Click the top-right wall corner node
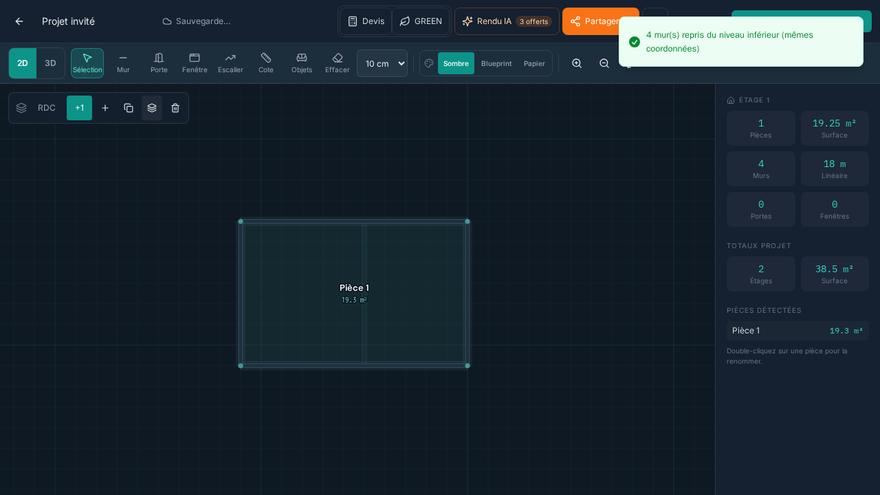Image resolution: width=880 pixels, height=495 pixels. click(468, 222)
